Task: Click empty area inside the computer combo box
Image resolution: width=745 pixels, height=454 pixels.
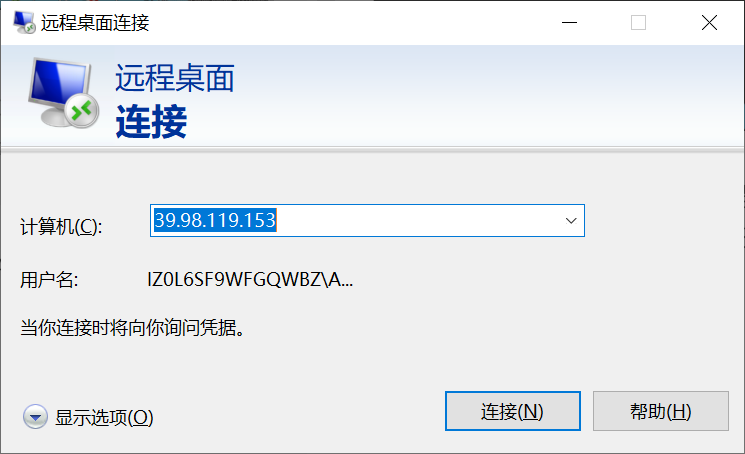Action: (418, 221)
